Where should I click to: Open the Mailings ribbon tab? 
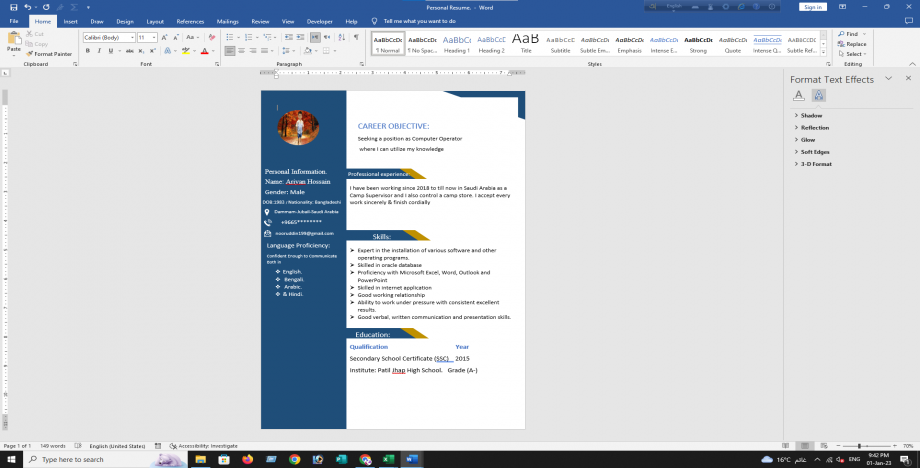click(227, 20)
